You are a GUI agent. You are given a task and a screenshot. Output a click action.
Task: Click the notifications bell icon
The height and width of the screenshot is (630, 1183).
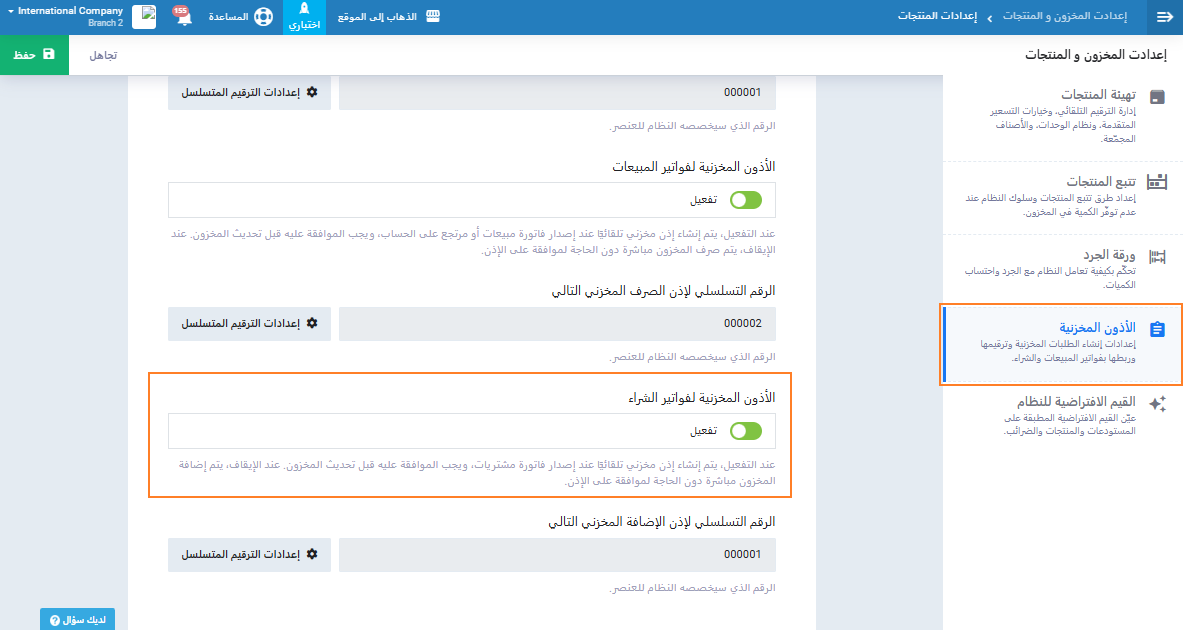click(184, 18)
